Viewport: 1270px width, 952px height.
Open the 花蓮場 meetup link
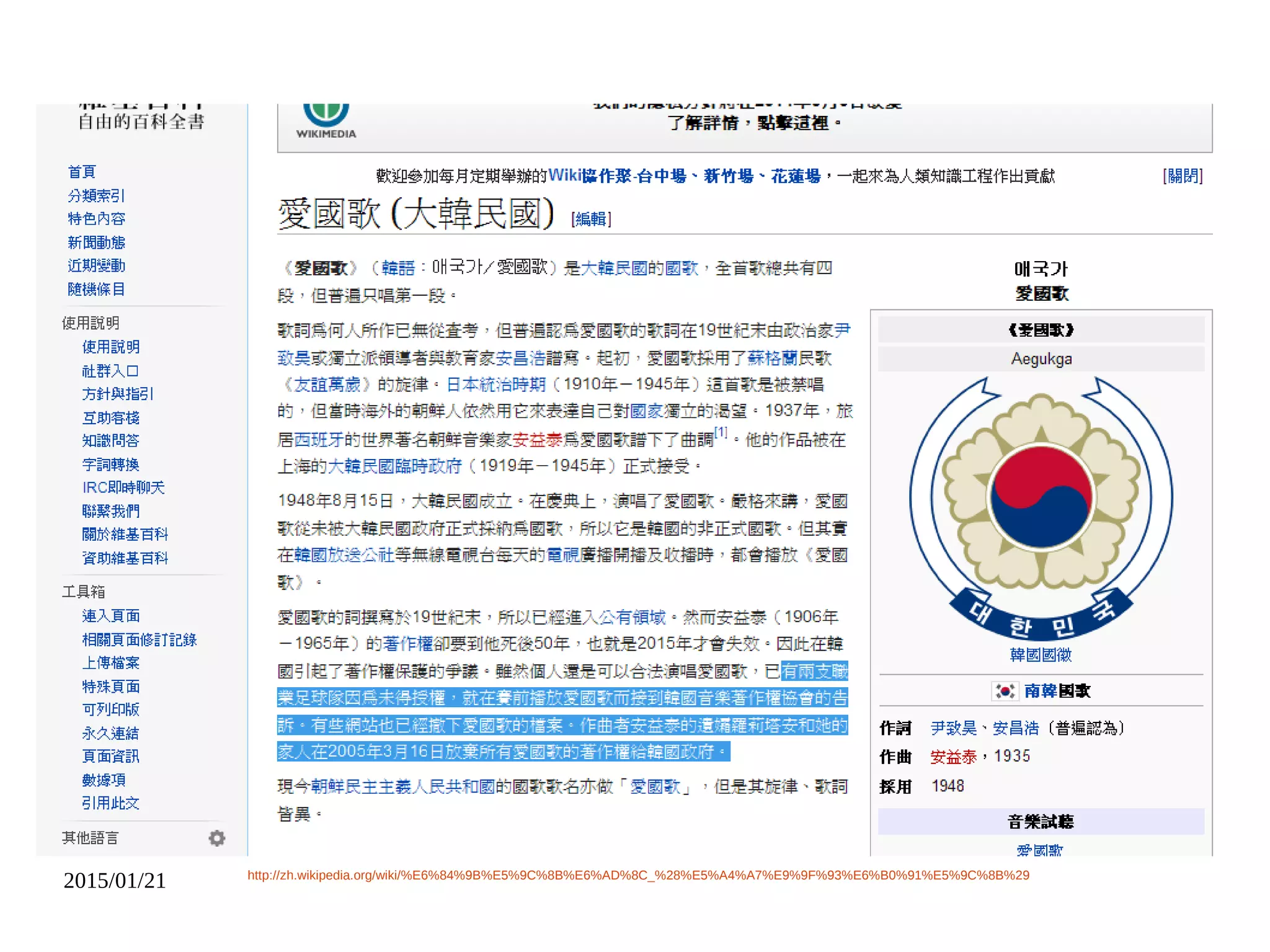[x=796, y=176]
